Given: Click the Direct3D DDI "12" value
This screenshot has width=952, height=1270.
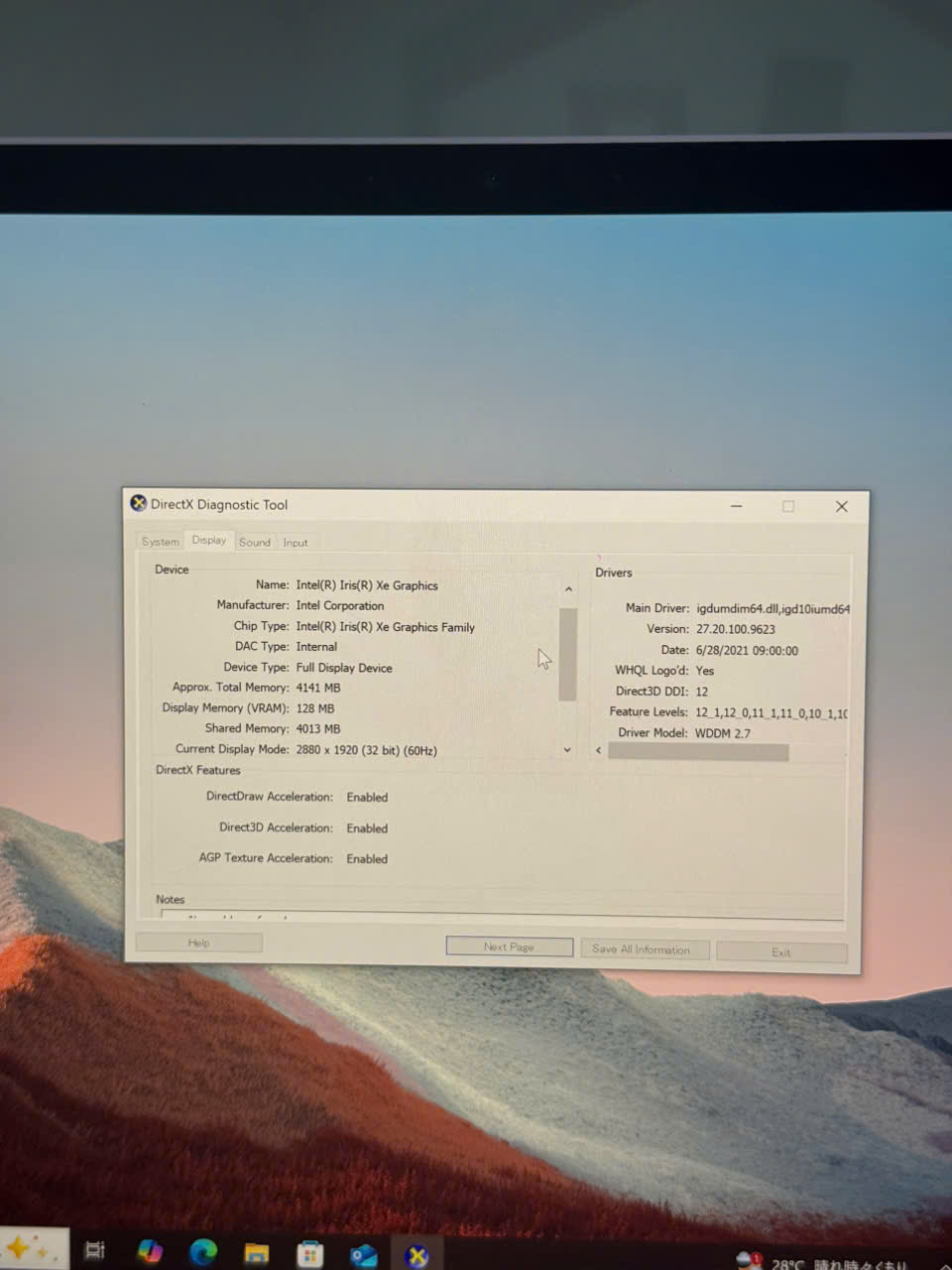Looking at the screenshot, I should click(702, 692).
